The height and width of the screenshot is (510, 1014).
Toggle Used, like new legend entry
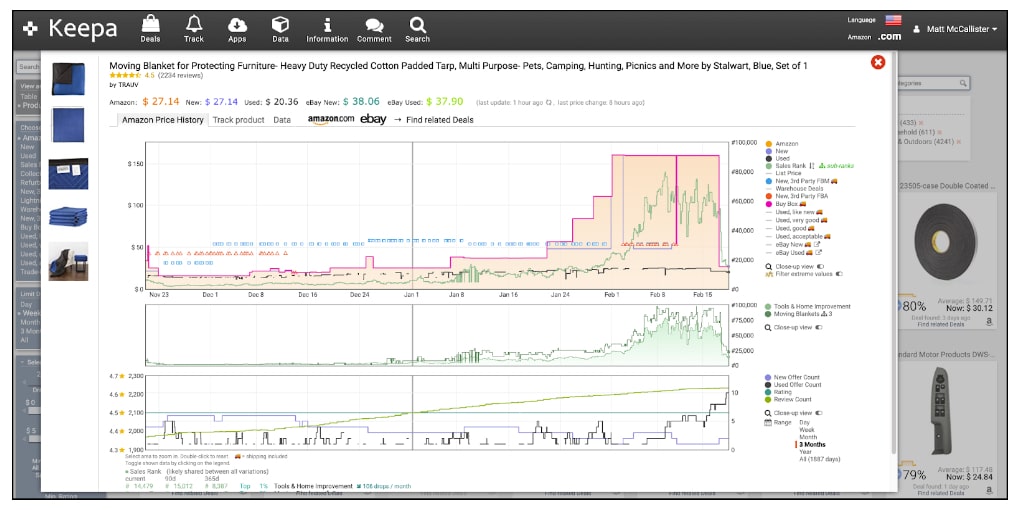[x=794, y=211]
